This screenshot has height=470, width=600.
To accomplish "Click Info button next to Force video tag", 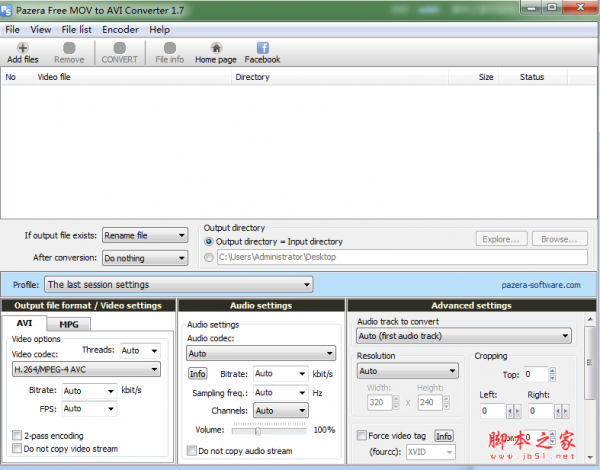I will tap(443, 436).
